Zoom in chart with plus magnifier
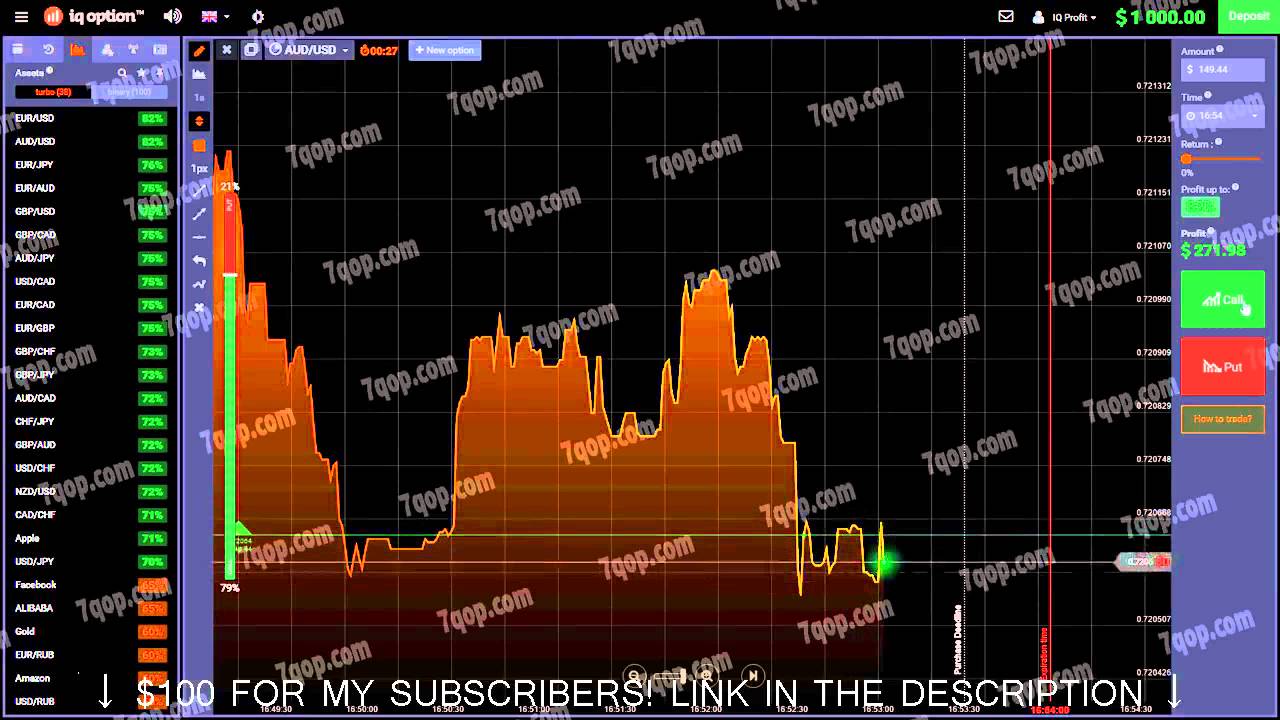Screen dimensions: 1280x720 [x=707, y=676]
